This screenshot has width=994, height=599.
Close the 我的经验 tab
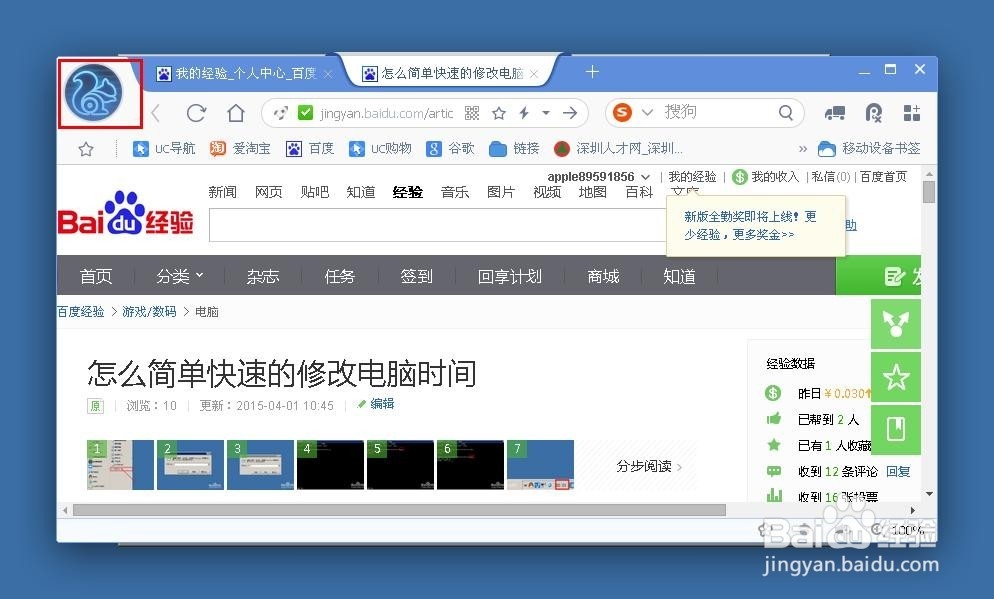click(328, 74)
